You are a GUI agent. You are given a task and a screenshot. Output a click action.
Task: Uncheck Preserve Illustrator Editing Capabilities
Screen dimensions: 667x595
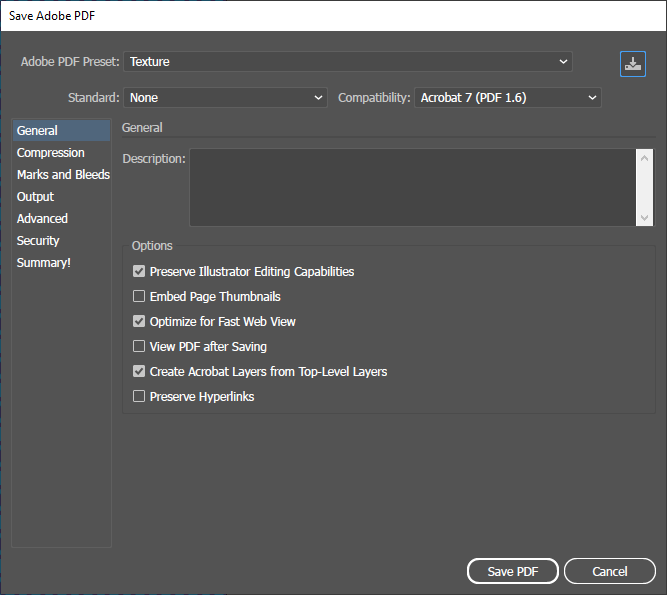coord(139,271)
